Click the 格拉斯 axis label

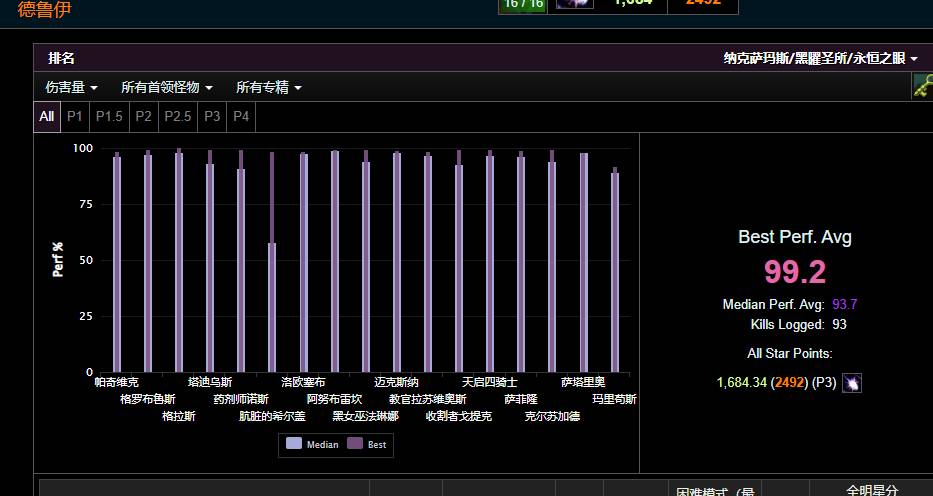click(179, 416)
